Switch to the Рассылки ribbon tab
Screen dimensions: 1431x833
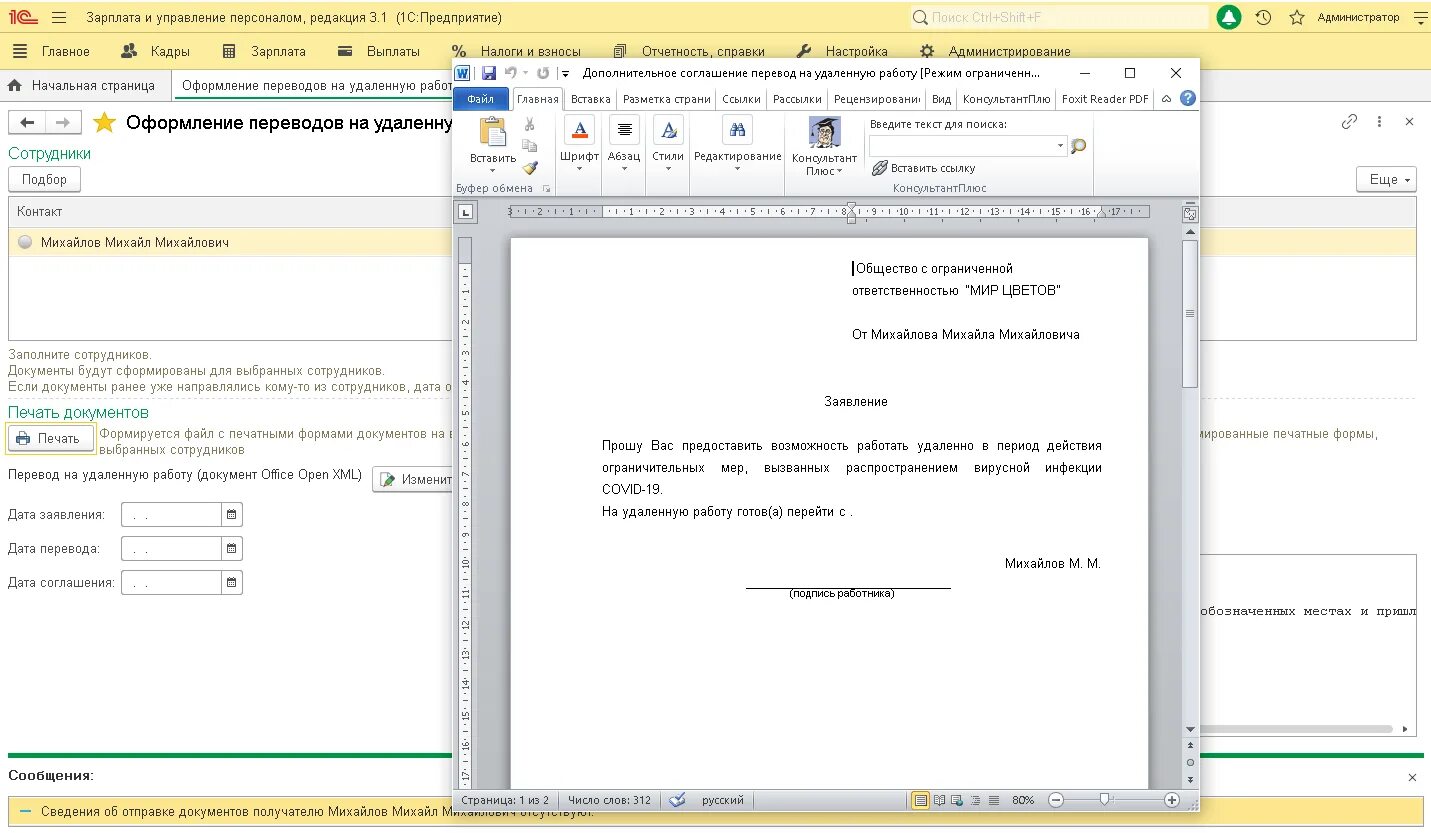(797, 99)
